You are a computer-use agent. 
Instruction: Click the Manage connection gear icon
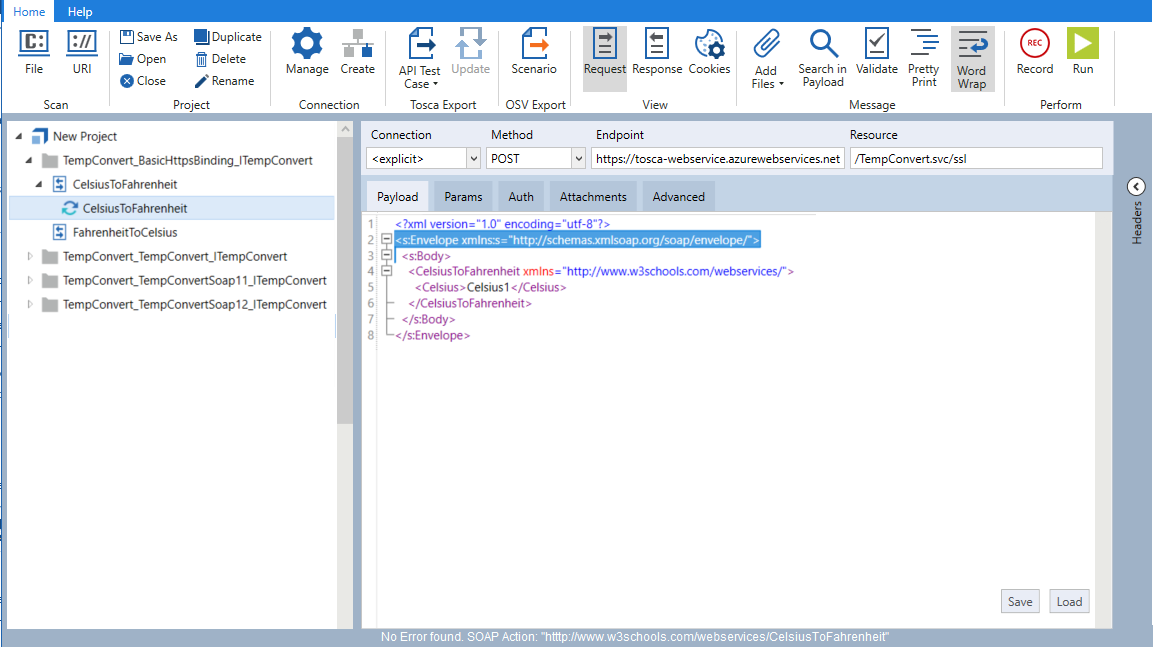point(306,45)
